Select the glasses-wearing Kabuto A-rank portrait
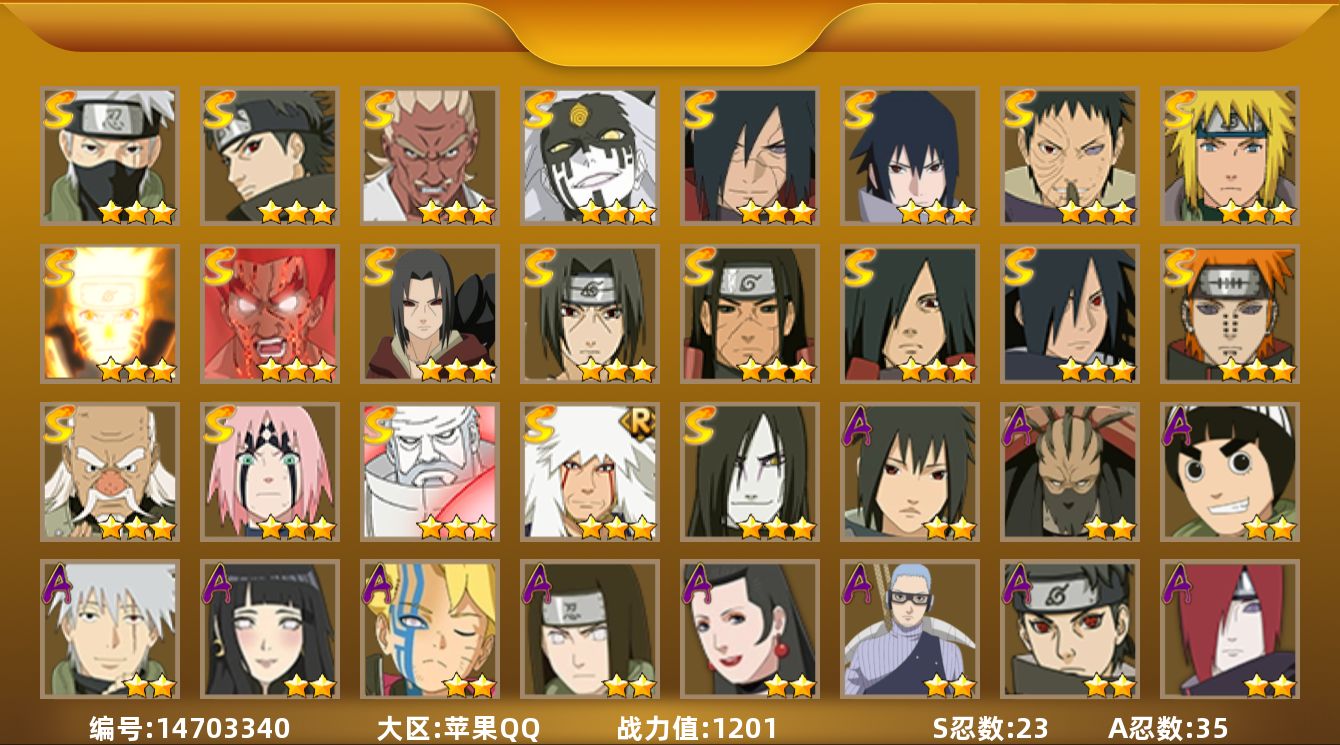The width and height of the screenshot is (1340, 745). click(910, 629)
